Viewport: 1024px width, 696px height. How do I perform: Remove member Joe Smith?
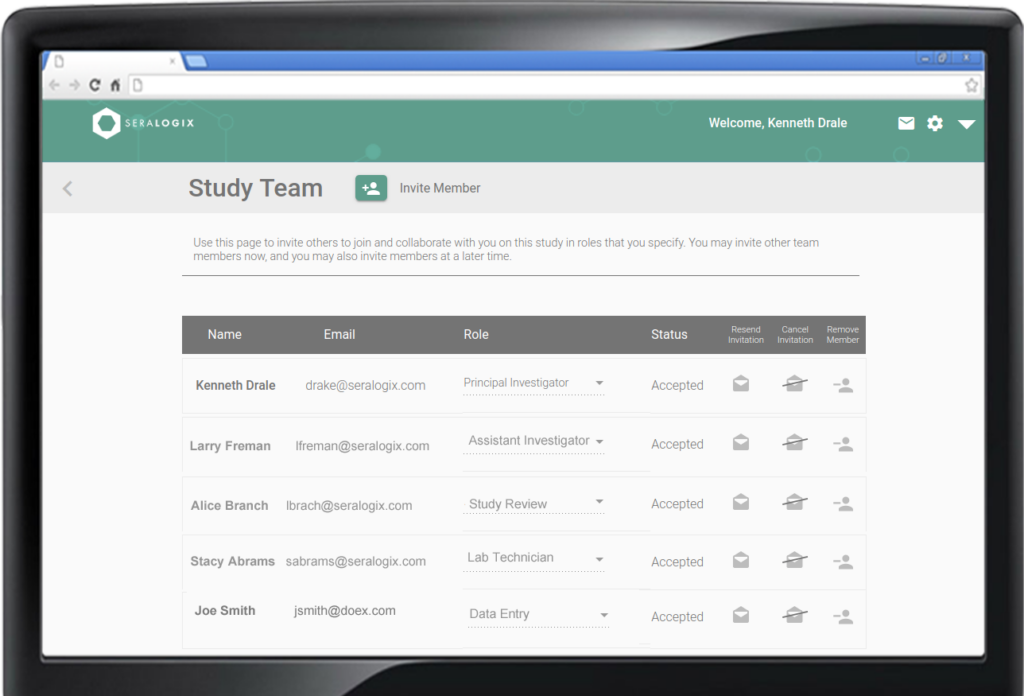pos(843,616)
